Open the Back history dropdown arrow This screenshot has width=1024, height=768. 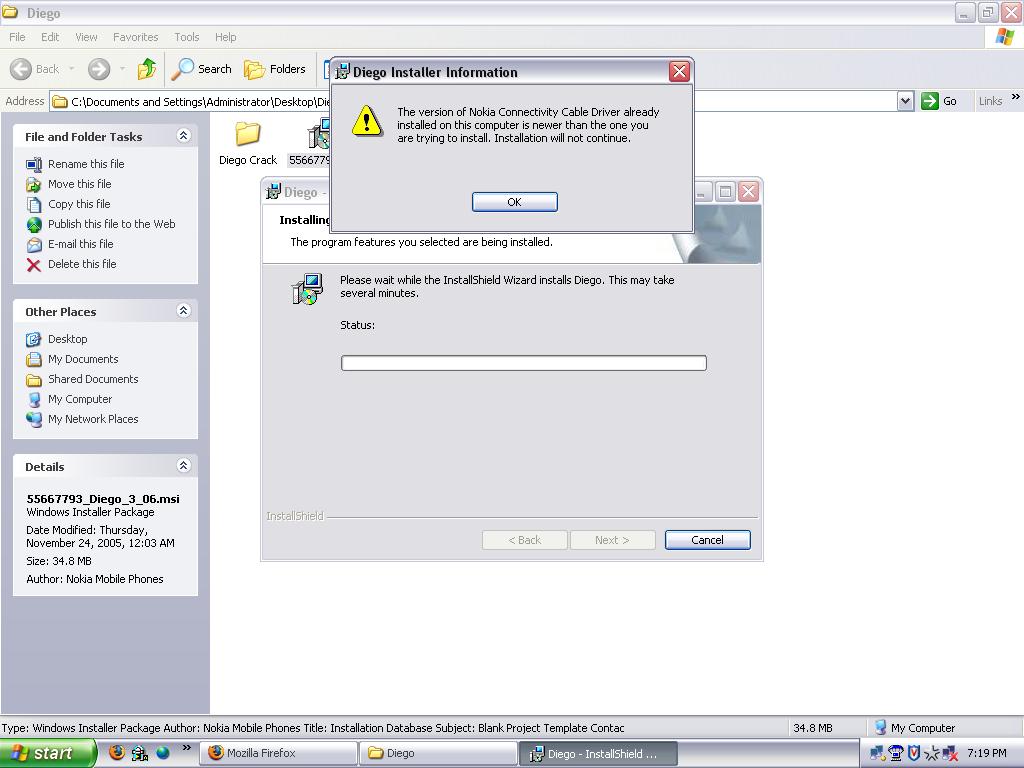pos(71,69)
